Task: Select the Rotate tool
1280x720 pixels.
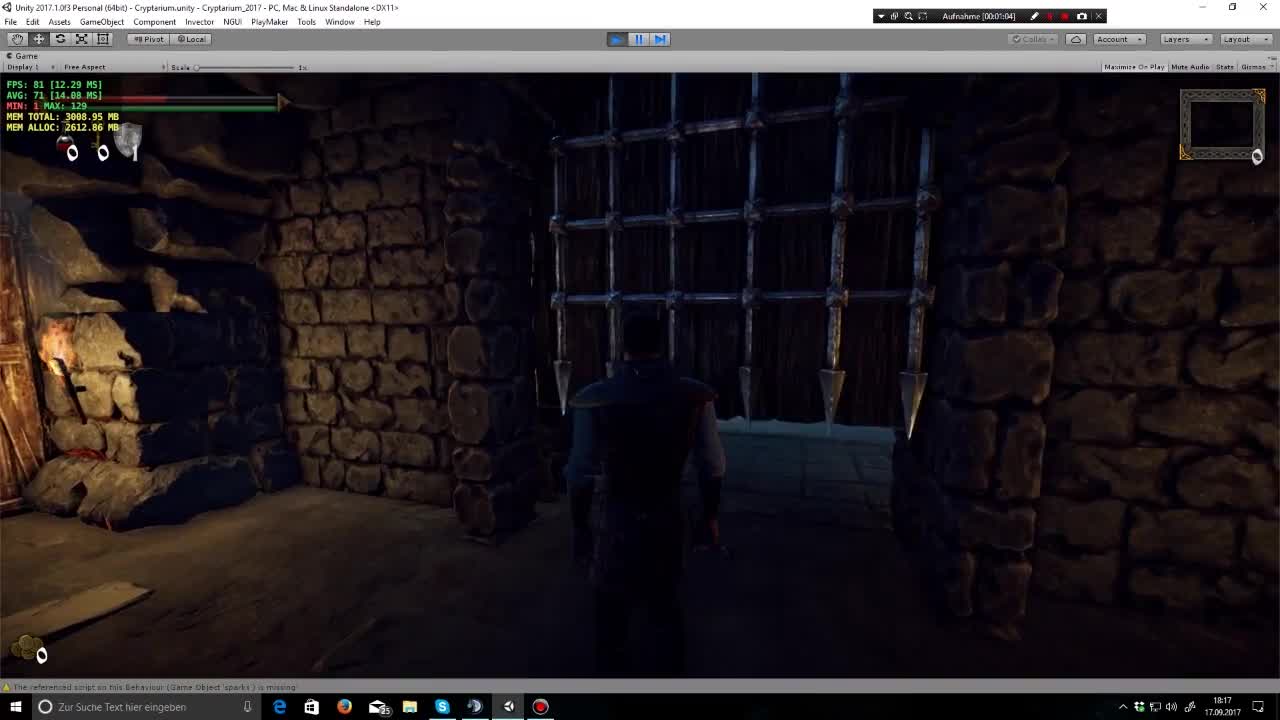Action: pyautogui.click(x=59, y=38)
